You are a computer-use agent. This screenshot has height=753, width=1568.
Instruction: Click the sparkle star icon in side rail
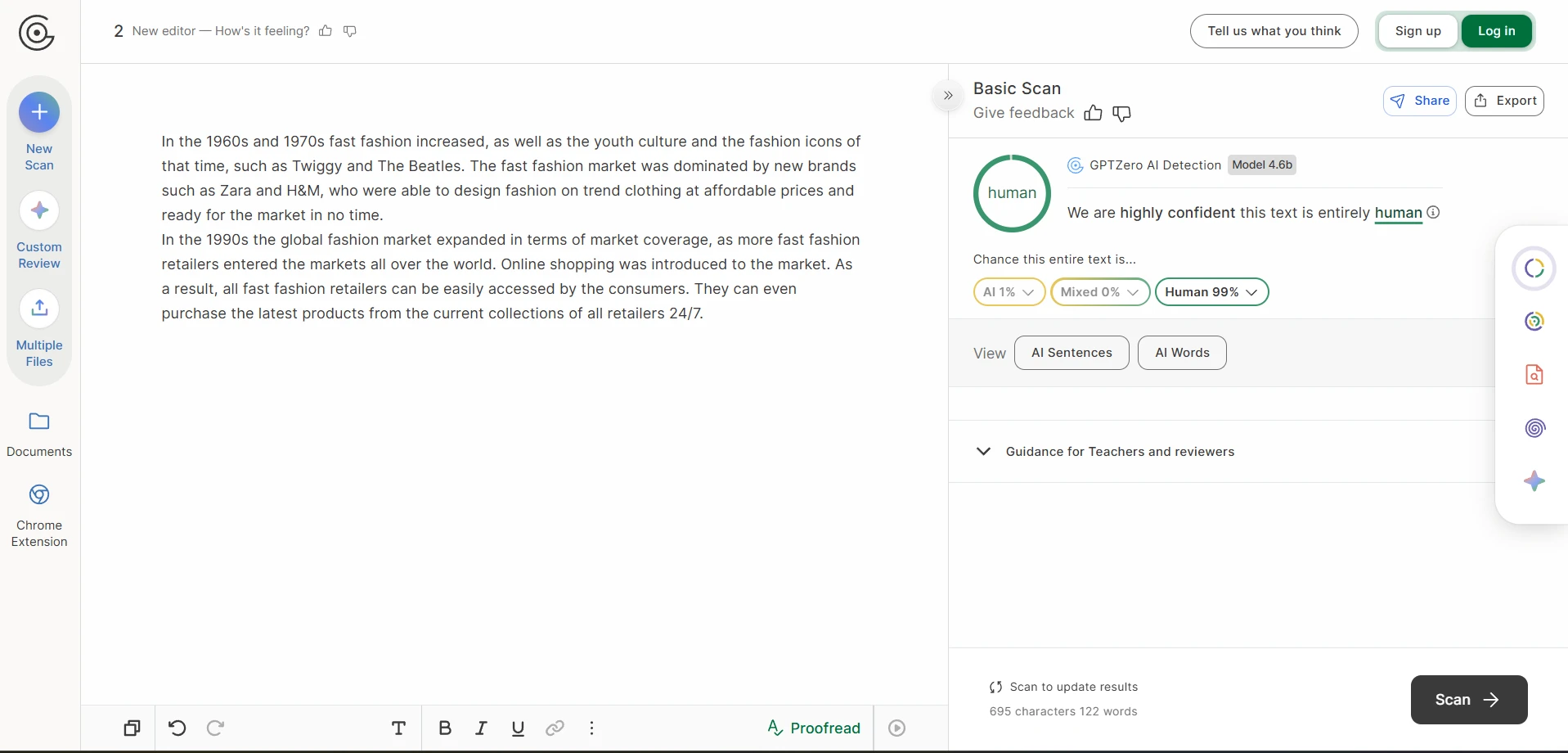click(x=1534, y=480)
